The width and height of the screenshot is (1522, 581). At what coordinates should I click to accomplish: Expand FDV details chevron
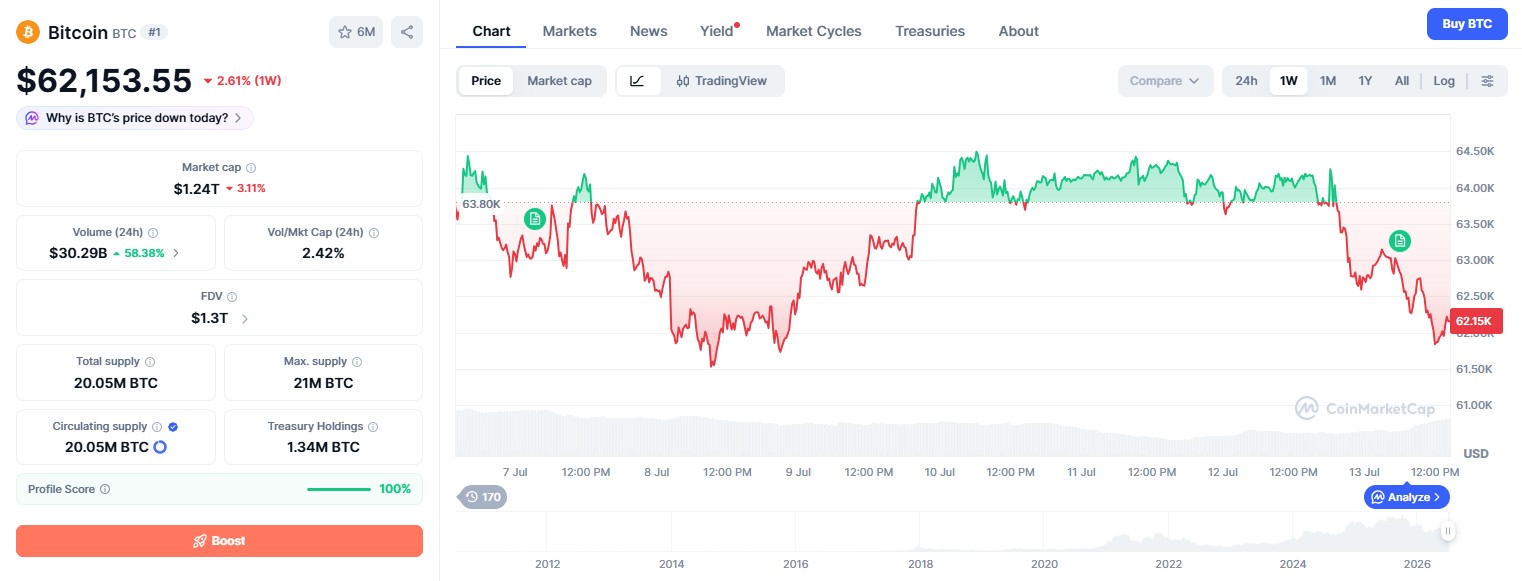point(245,319)
